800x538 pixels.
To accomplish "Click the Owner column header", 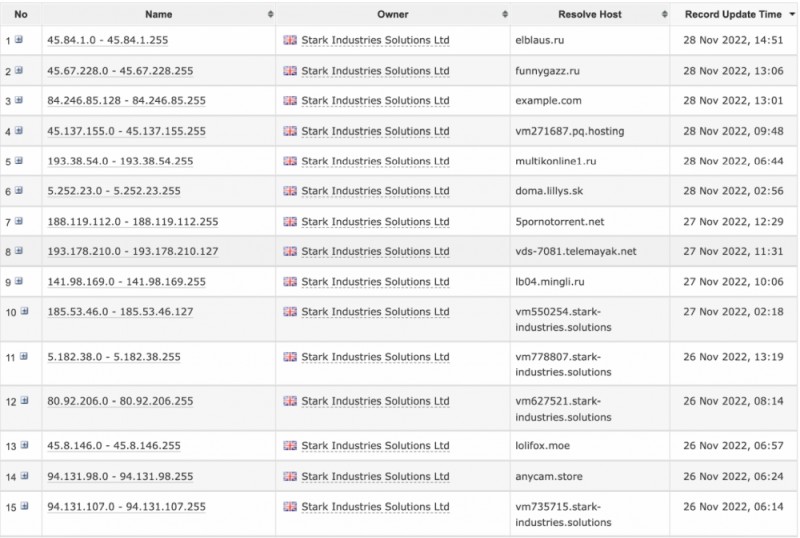I will 393,15.
